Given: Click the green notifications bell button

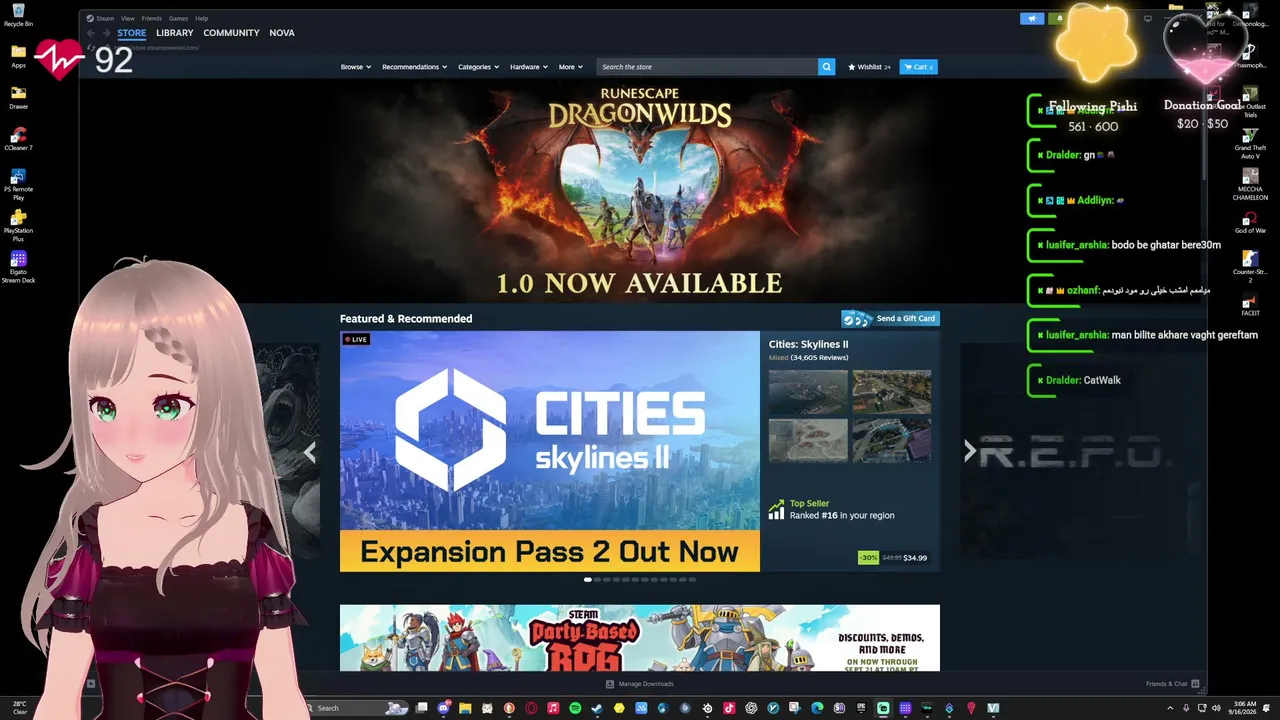Looking at the screenshot, I should [1058, 18].
